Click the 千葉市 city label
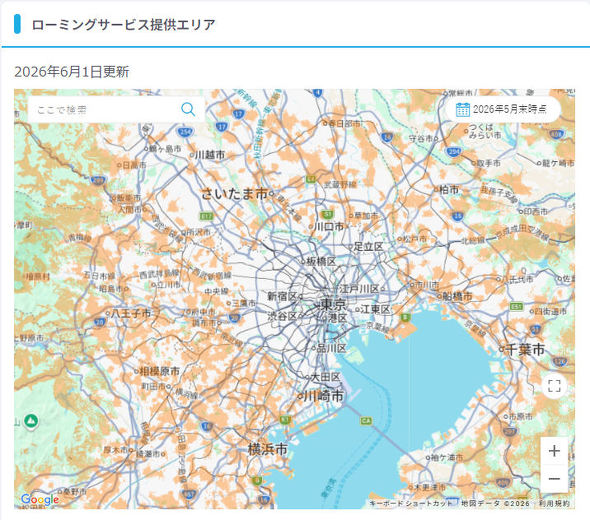This screenshot has width=590, height=520. pos(525,350)
